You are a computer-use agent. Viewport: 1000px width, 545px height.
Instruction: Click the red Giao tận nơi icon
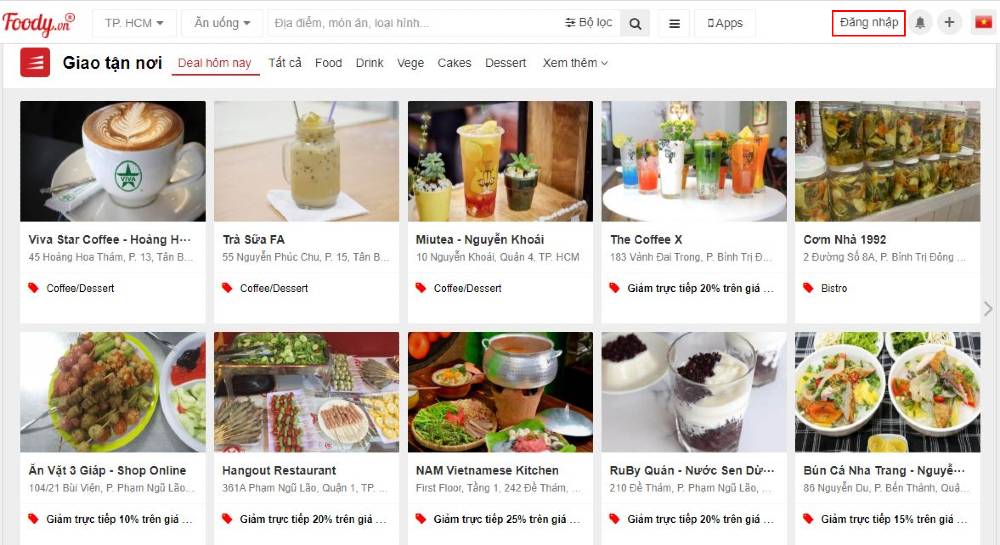(x=35, y=62)
